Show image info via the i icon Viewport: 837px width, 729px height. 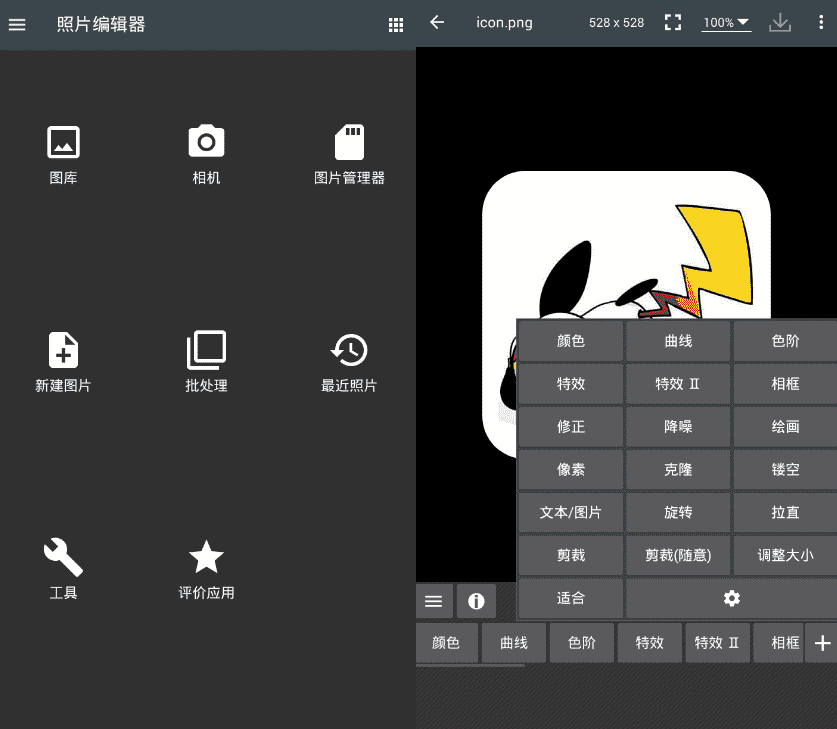click(x=476, y=601)
